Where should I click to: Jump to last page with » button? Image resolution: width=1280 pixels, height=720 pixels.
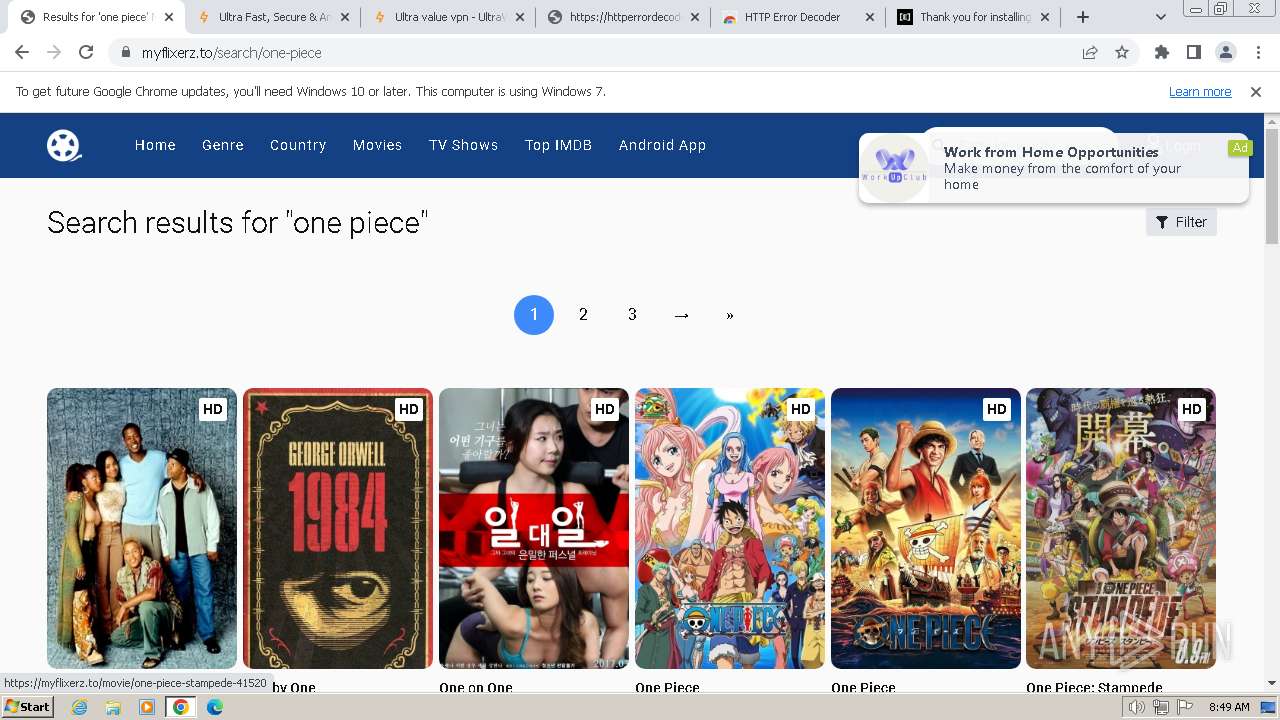point(730,315)
